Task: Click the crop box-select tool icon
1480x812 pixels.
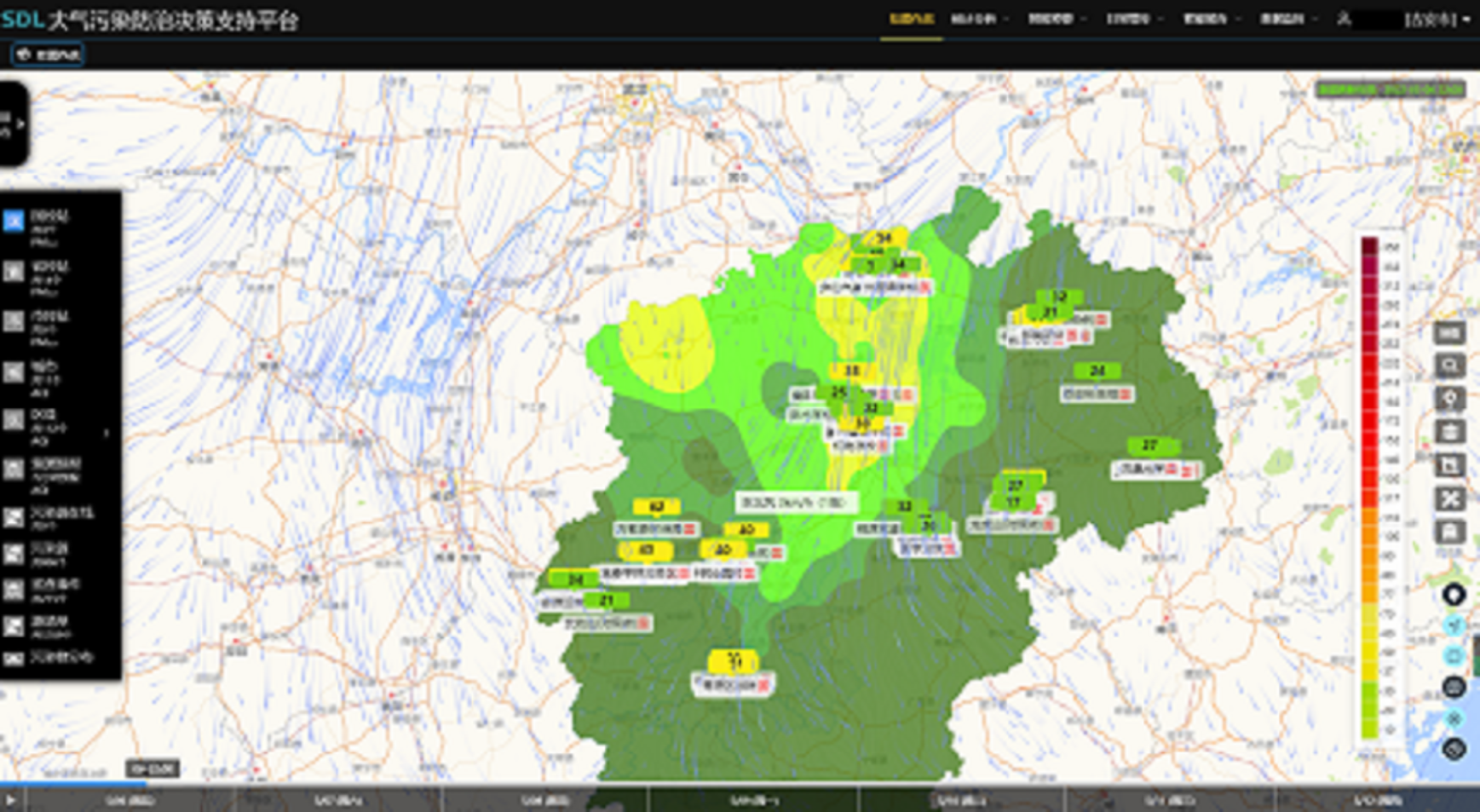Action: pyautogui.click(x=1449, y=465)
